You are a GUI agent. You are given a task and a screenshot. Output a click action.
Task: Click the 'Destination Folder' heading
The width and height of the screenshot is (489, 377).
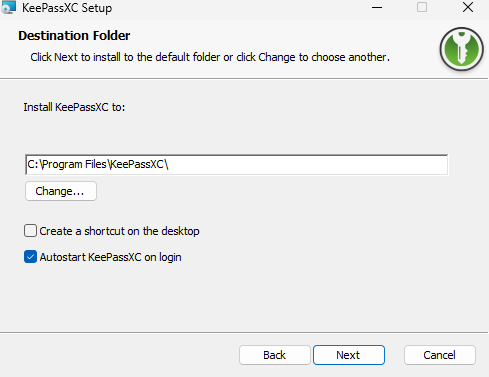click(74, 36)
